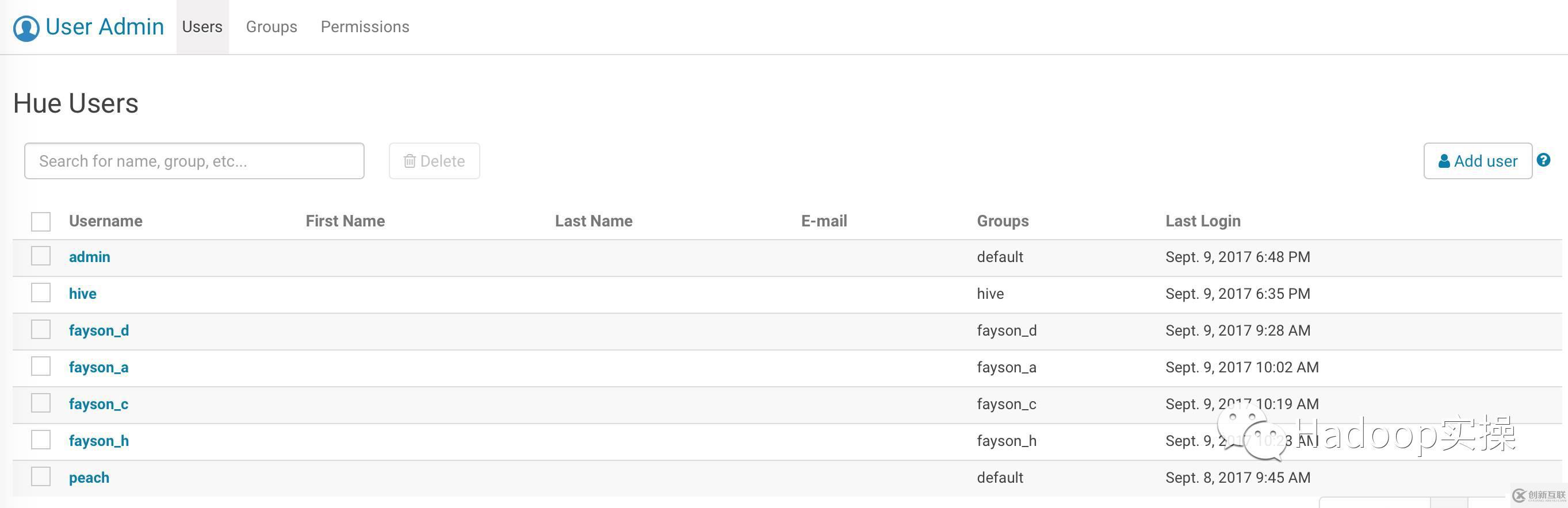Open the peach username link

coord(89,478)
